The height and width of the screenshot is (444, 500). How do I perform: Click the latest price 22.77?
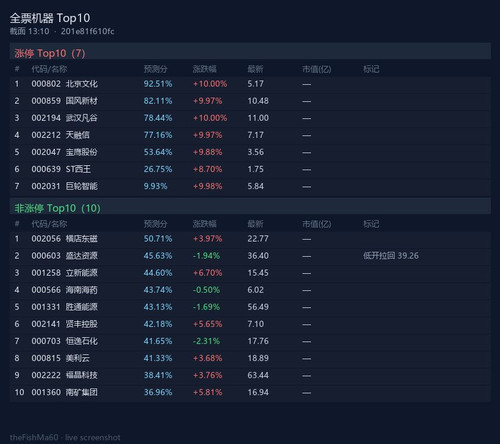(258, 239)
